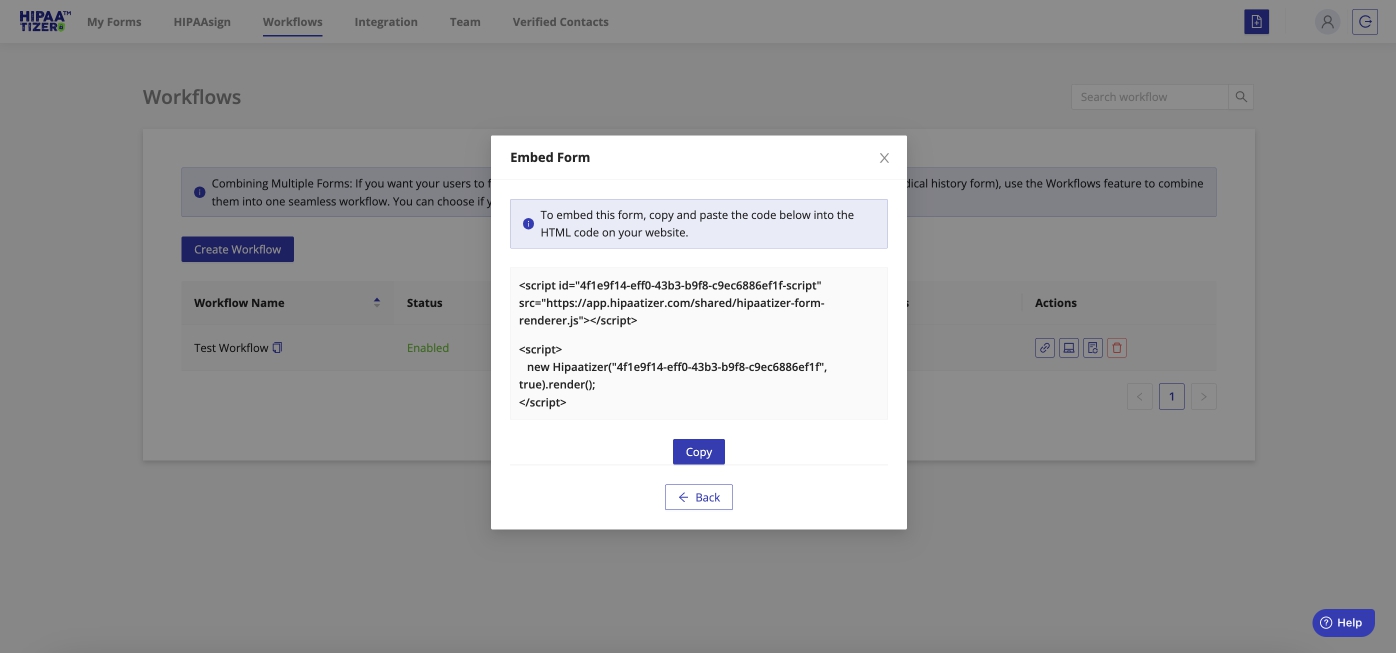Click the info icon in embed instructions
Screen dimensions: 1396x653
click(x=528, y=224)
